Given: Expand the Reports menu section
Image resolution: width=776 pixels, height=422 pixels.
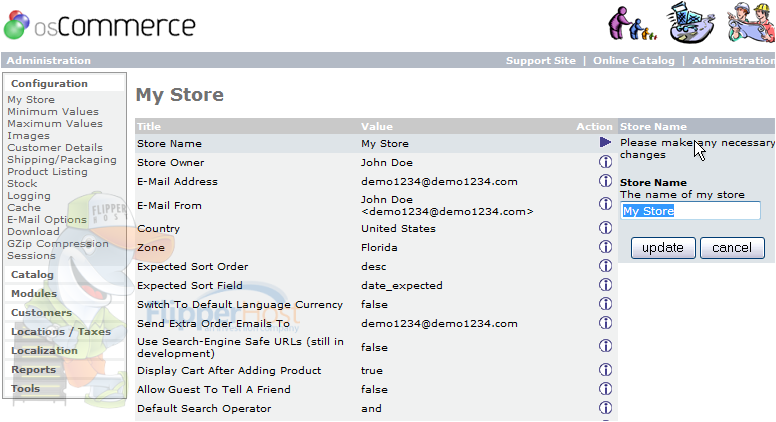Looking at the screenshot, I should coord(33,370).
